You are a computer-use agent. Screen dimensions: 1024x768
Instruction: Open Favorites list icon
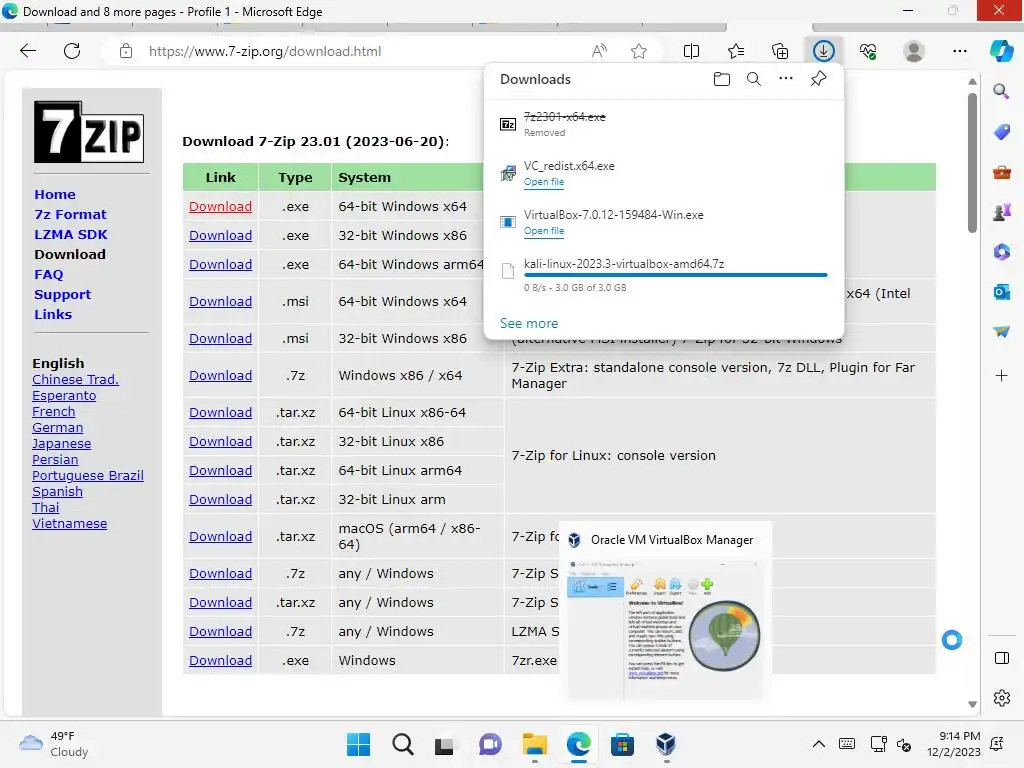coord(736,51)
